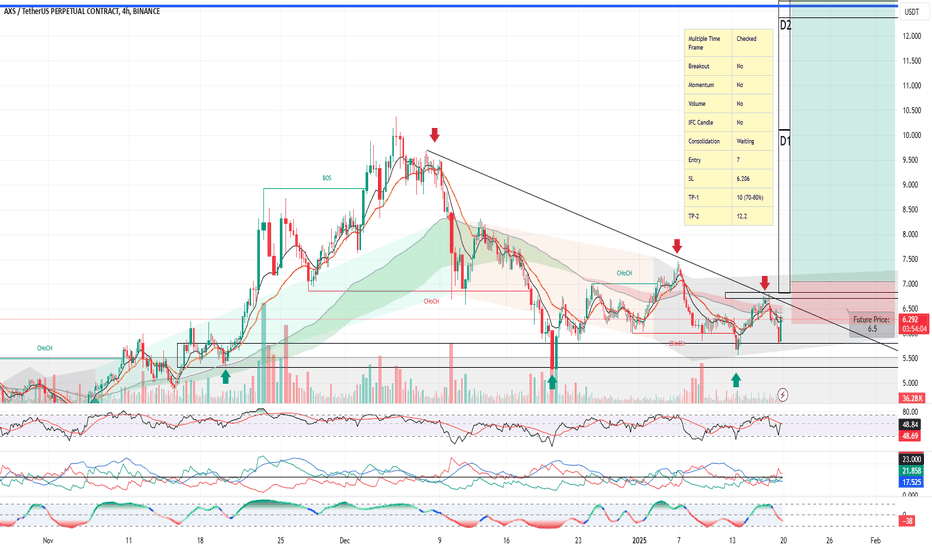932x550 pixels.
Task: Click the 16 date axis label
Action: click(x=506, y=540)
